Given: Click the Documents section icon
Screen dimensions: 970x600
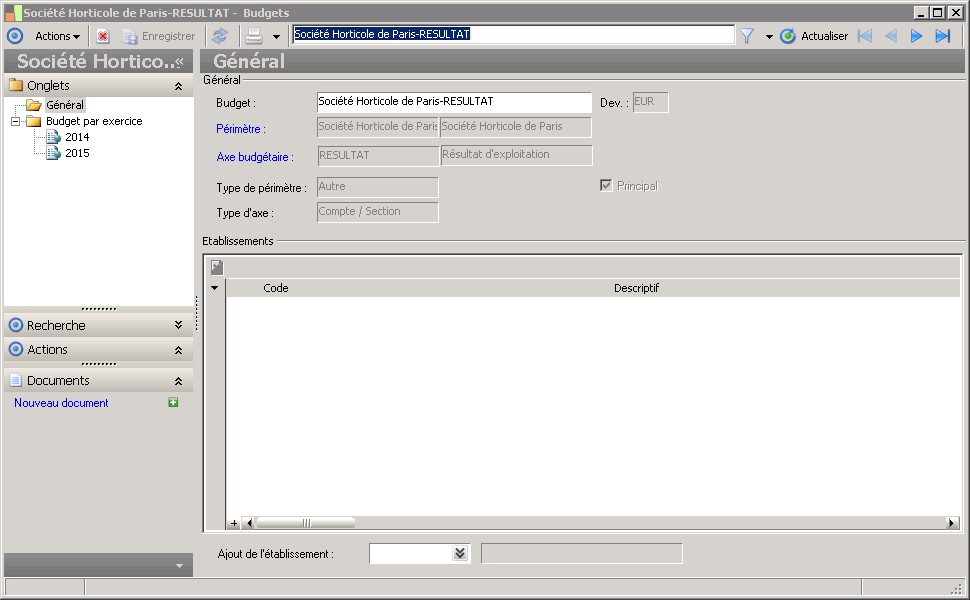Looking at the screenshot, I should 16,380.
